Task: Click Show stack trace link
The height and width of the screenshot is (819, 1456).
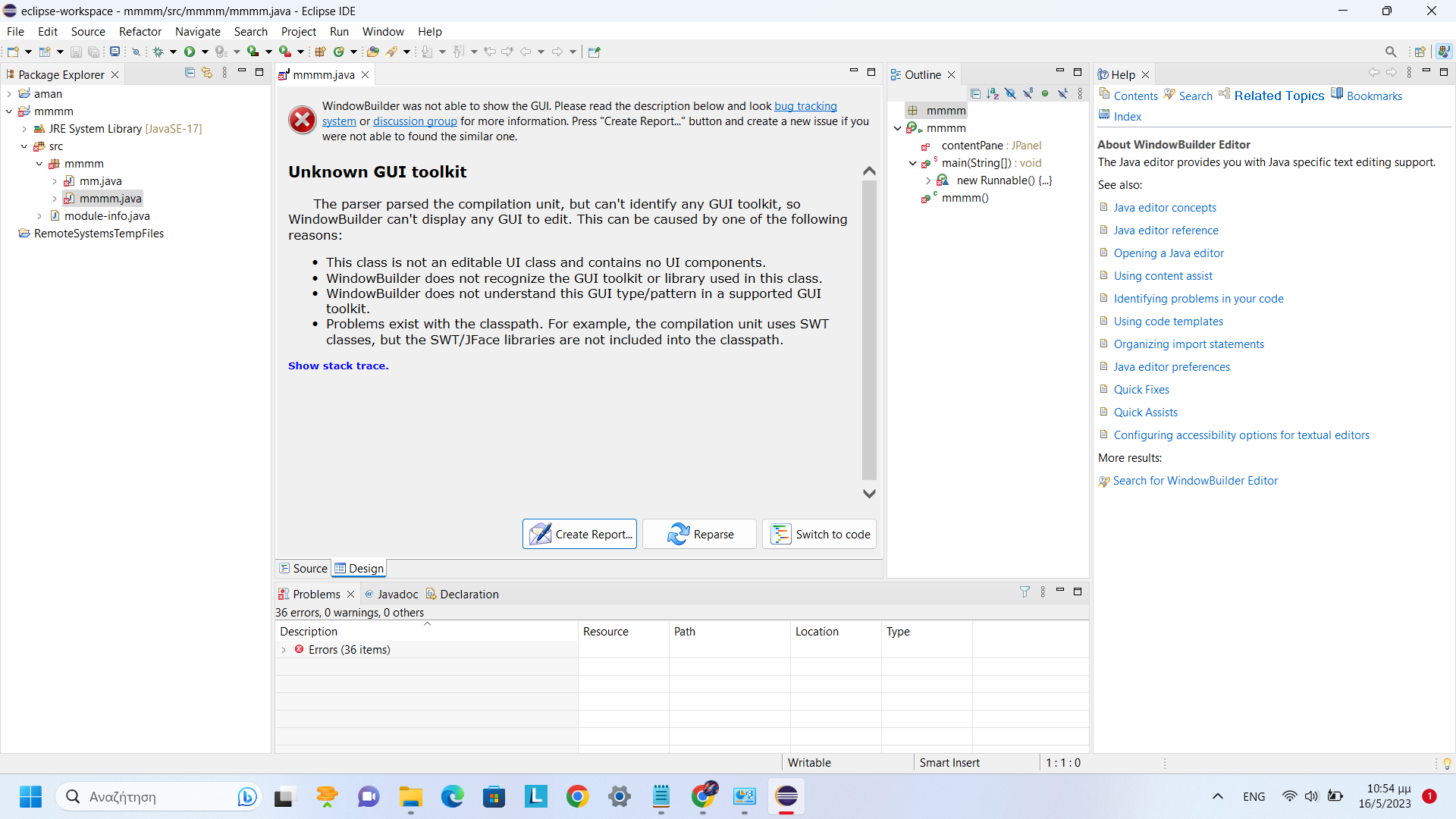Action: pos(338,366)
